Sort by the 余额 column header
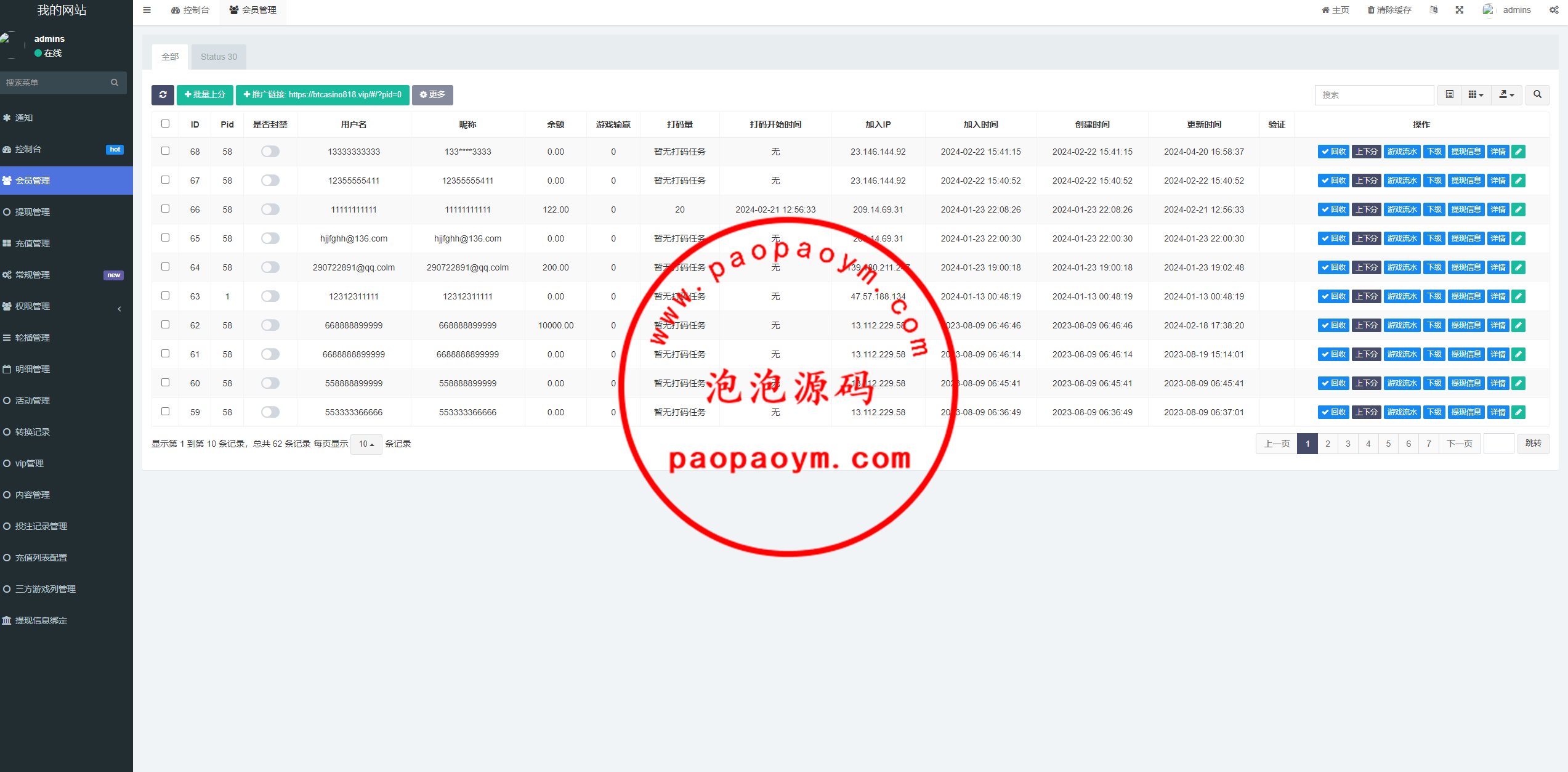Image resolution: width=1568 pixels, height=772 pixels. (556, 124)
